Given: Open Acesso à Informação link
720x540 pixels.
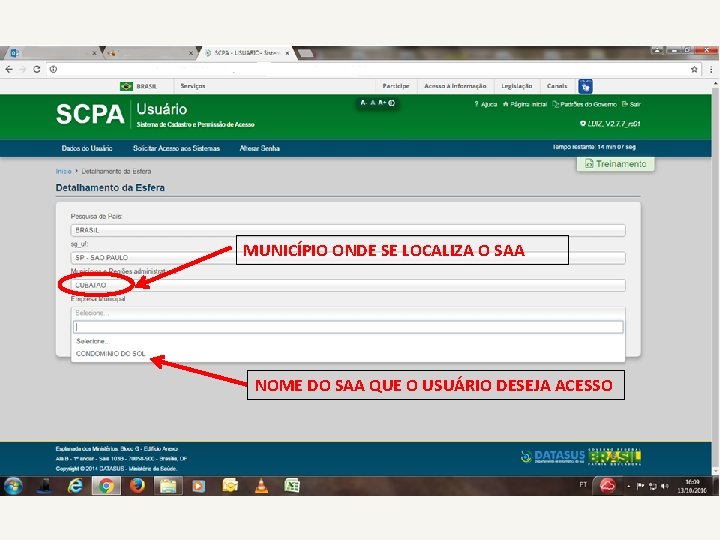Looking at the screenshot, I should 455,86.
